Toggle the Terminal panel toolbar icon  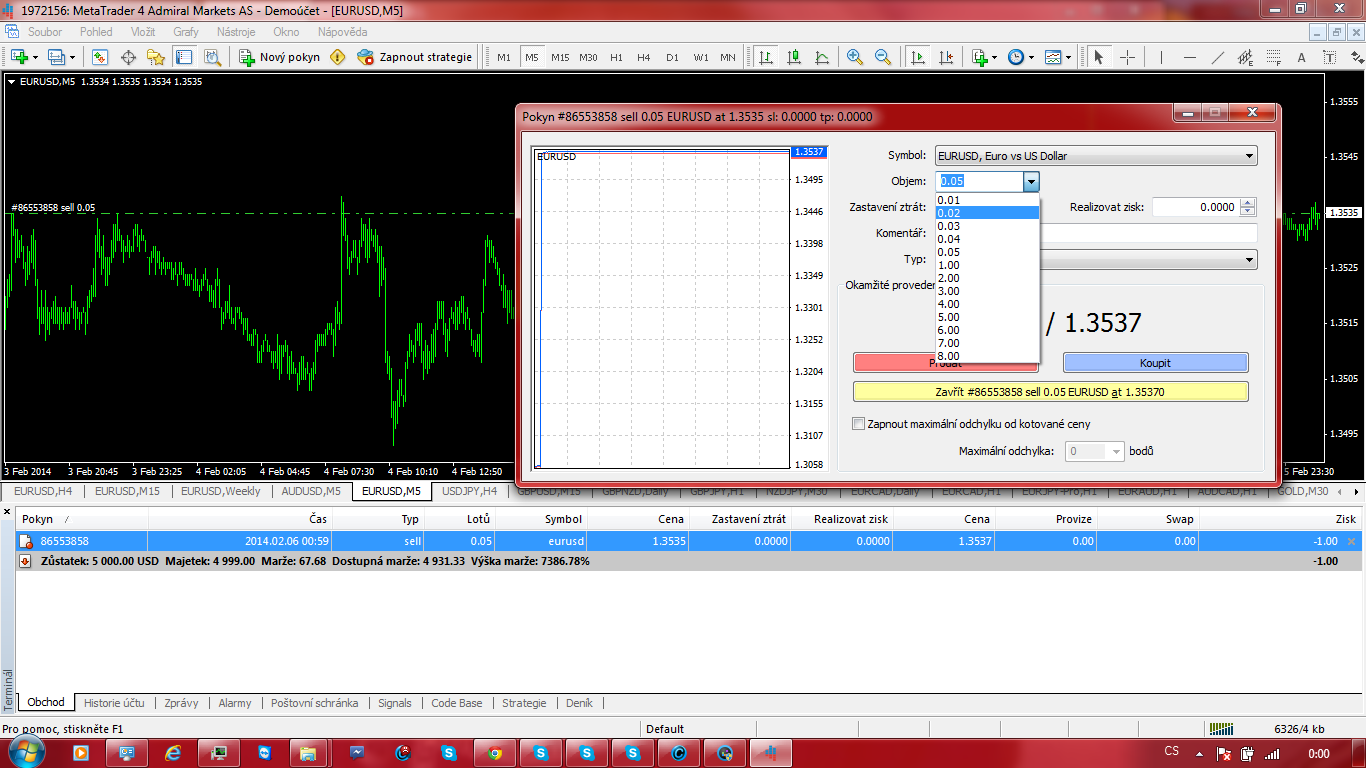(x=184, y=57)
